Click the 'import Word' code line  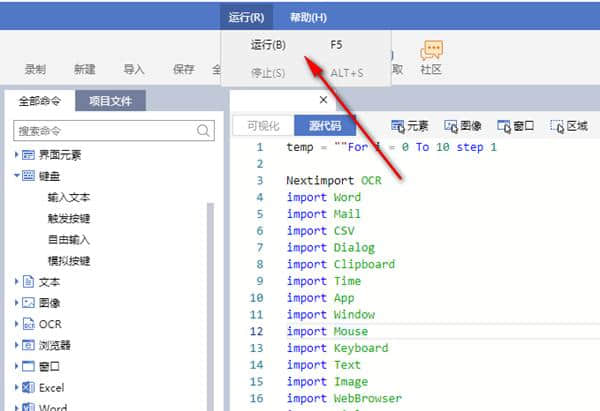pos(324,197)
